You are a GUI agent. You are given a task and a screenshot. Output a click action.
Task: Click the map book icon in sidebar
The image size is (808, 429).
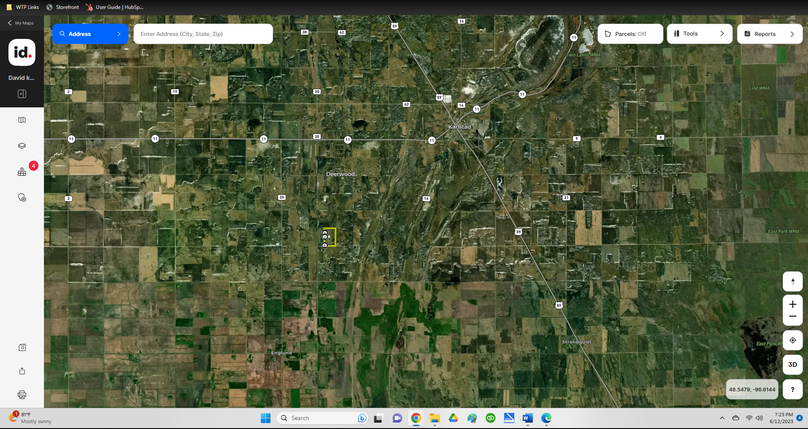22,120
